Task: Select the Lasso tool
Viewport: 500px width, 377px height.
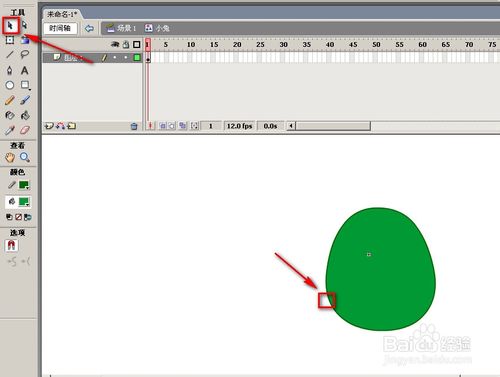Action: coord(25,54)
